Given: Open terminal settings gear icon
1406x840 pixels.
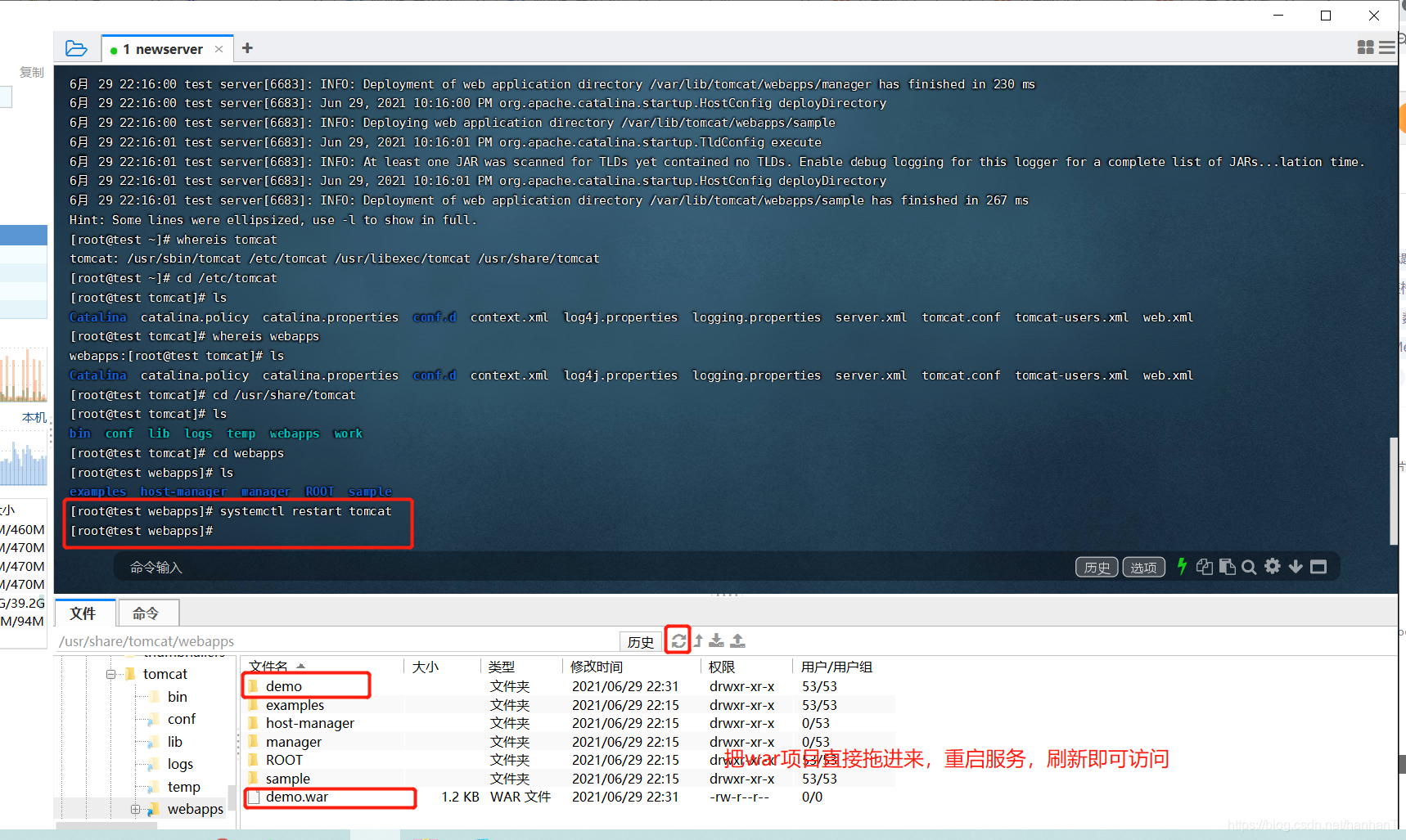Looking at the screenshot, I should point(1272,566).
